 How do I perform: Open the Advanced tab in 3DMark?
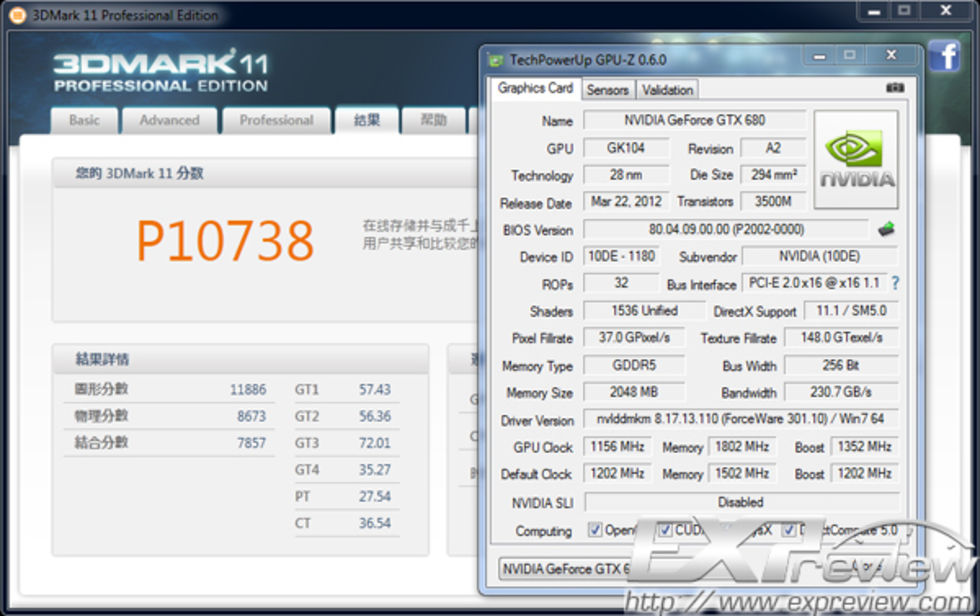169,120
